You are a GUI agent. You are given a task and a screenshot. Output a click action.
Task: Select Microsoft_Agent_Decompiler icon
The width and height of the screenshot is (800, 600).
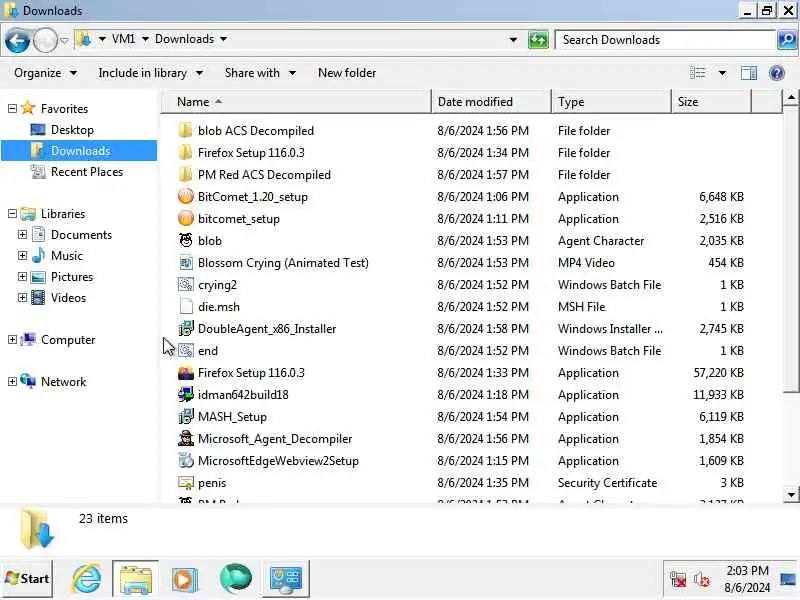point(186,438)
